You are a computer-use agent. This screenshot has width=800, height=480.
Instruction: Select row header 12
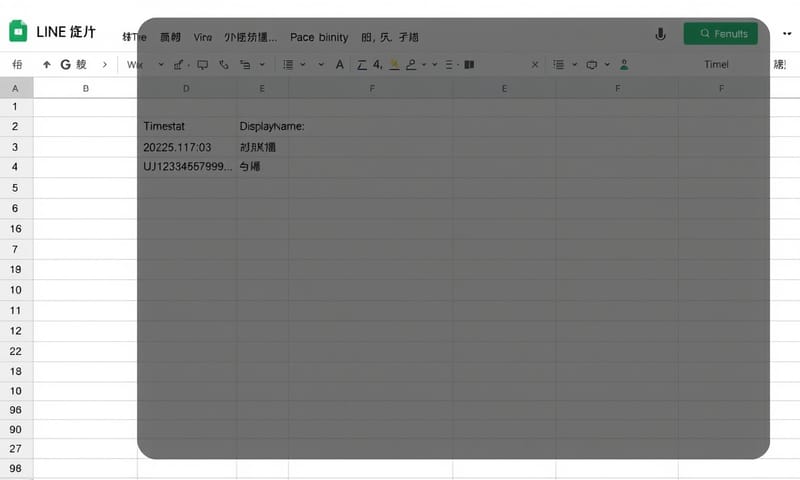(15, 331)
